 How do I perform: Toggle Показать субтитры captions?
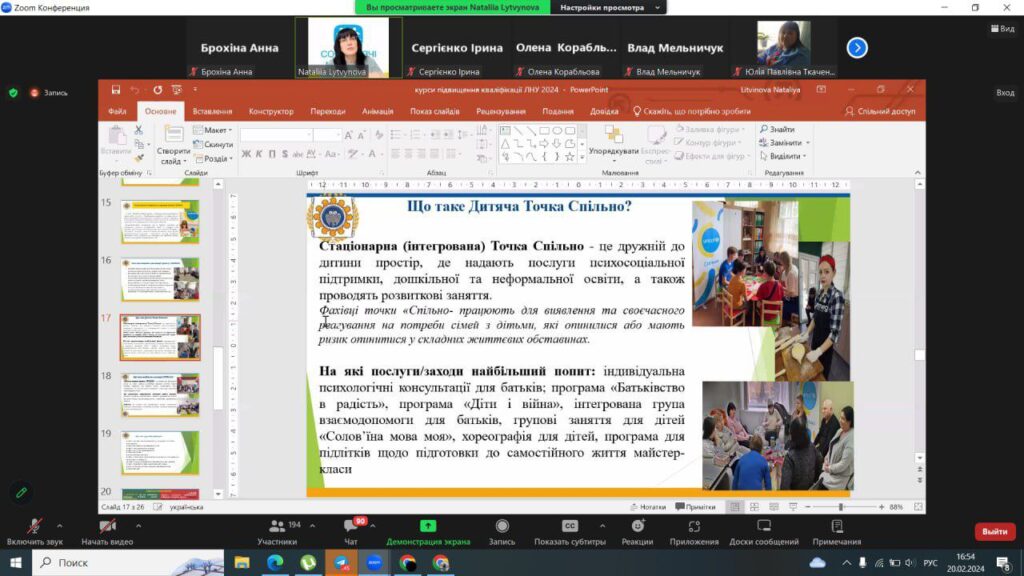(x=570, y=527)
